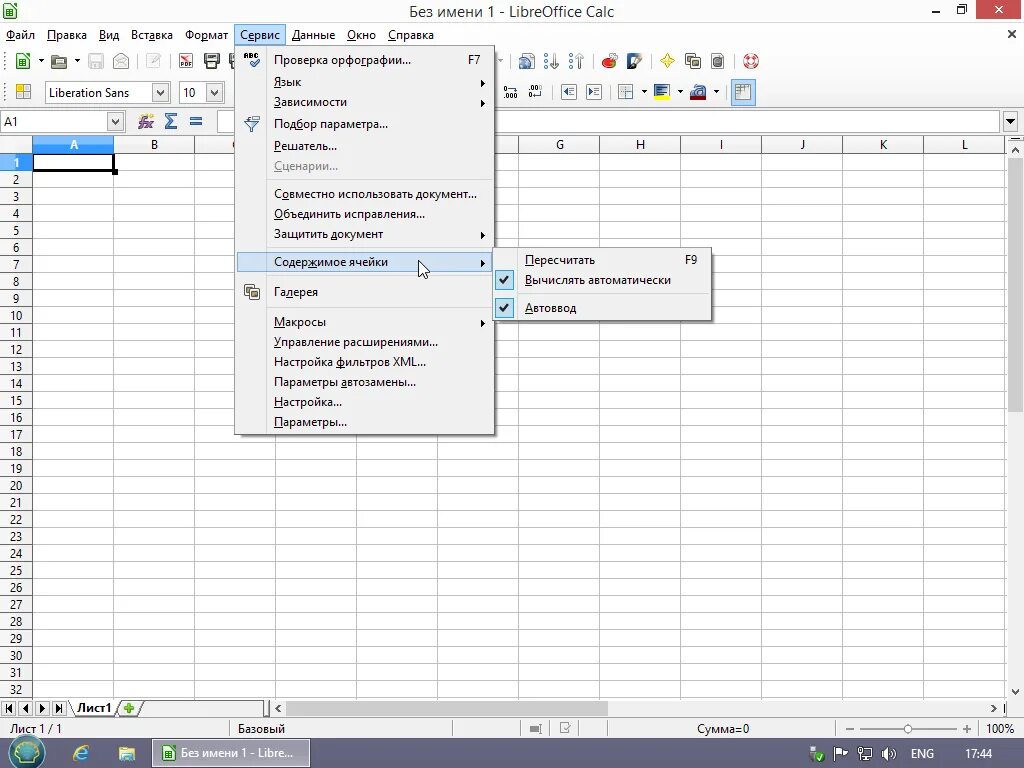The width and height of the screenshot is (1024, 768).
Task: Open the Liberation Sans font name dropdown
Action: pyautogui.click(x=161, y=93)
